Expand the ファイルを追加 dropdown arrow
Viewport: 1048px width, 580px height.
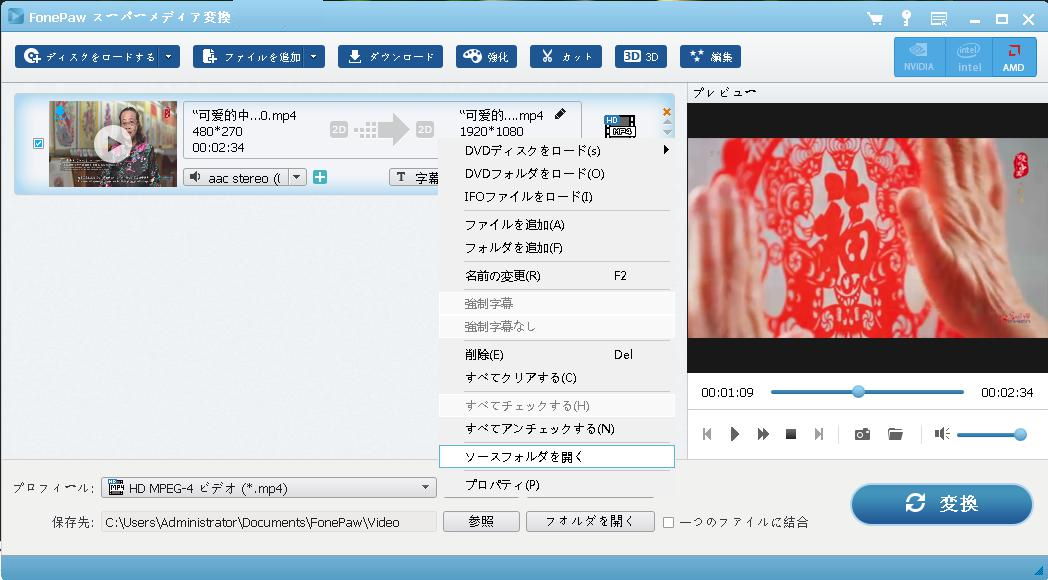coord(314,57)
